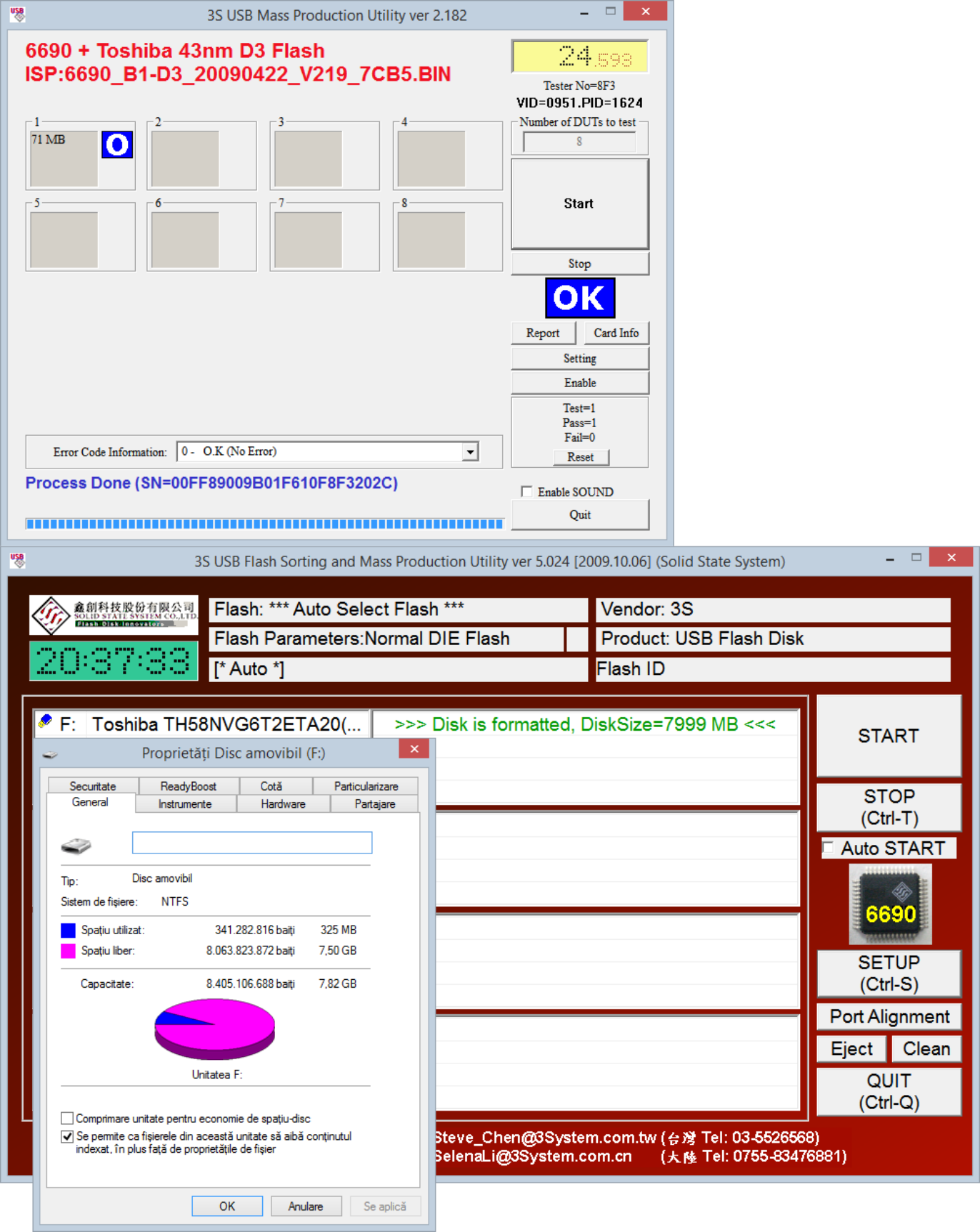Image resolution: width=980 pixels, height=1232 pixels.
Task: Open the Partajare tab
Action: 375,803
